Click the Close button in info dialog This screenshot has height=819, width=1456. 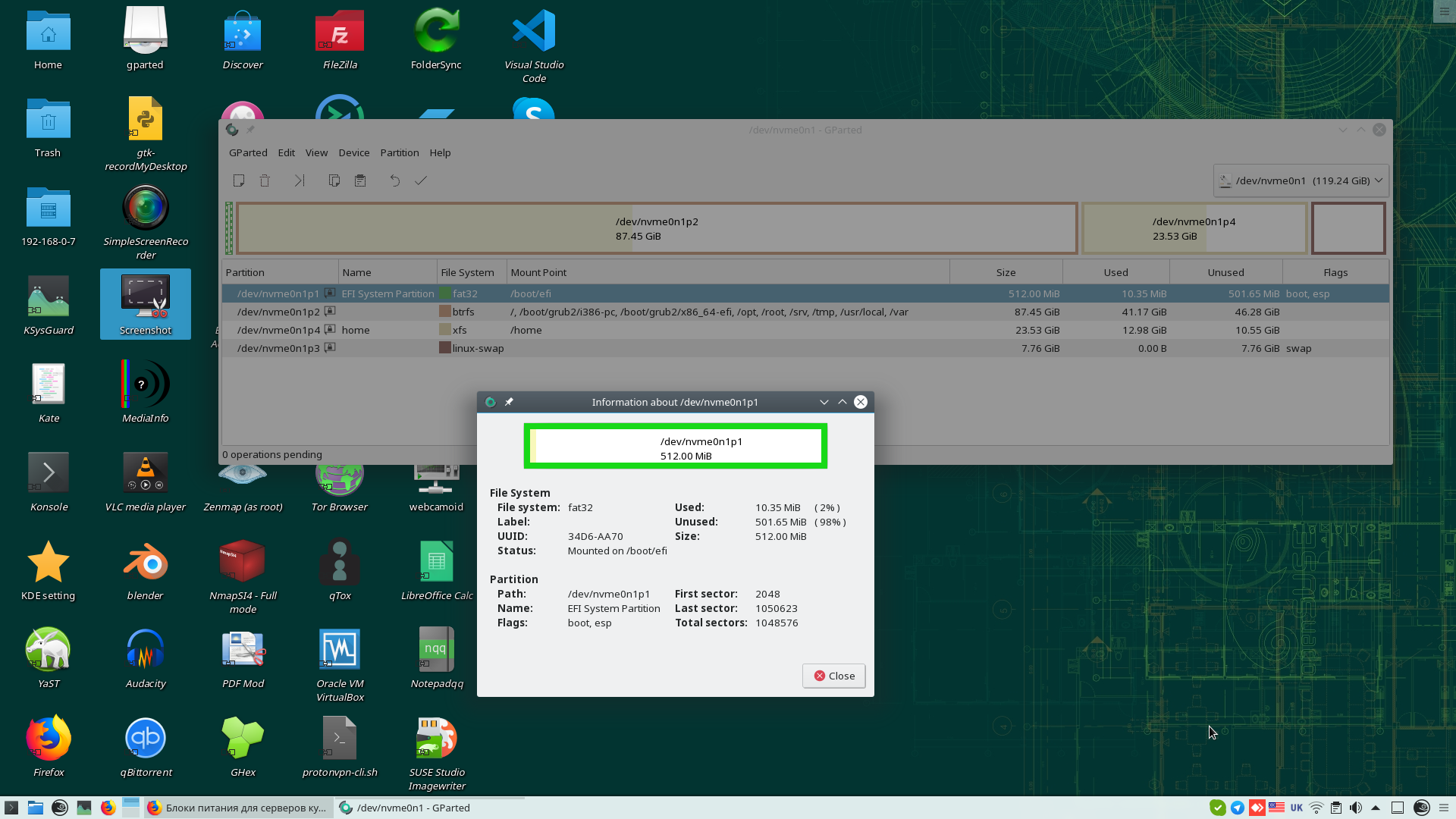tap(833, 676)
